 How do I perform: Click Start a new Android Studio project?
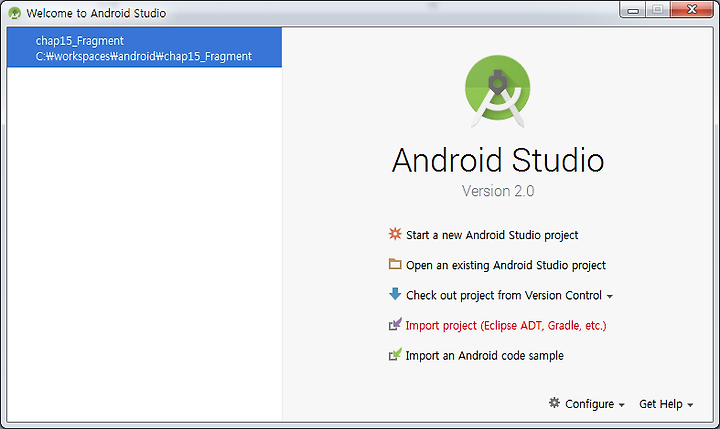tap(492, 235)
